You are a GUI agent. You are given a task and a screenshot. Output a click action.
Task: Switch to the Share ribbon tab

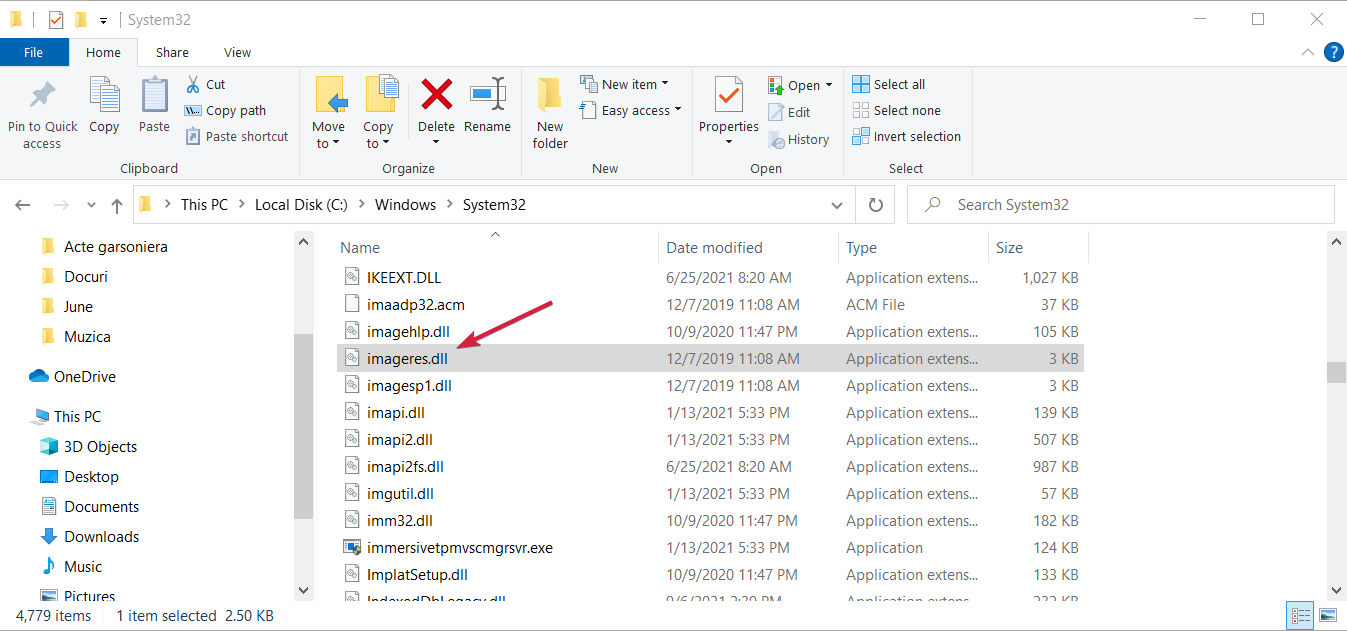(x=172, y=52)
